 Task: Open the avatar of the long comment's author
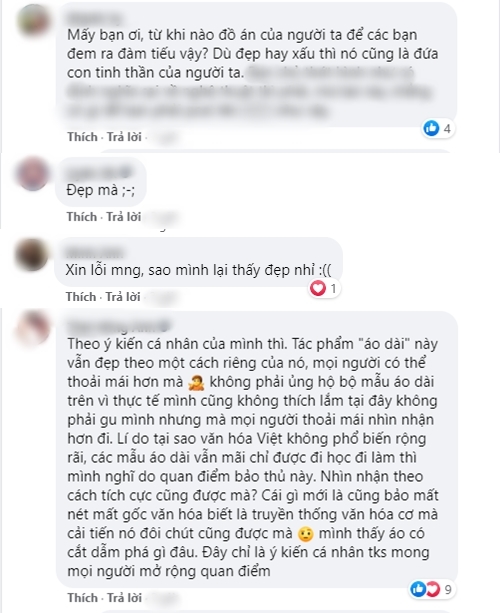(x=33, y=328)
